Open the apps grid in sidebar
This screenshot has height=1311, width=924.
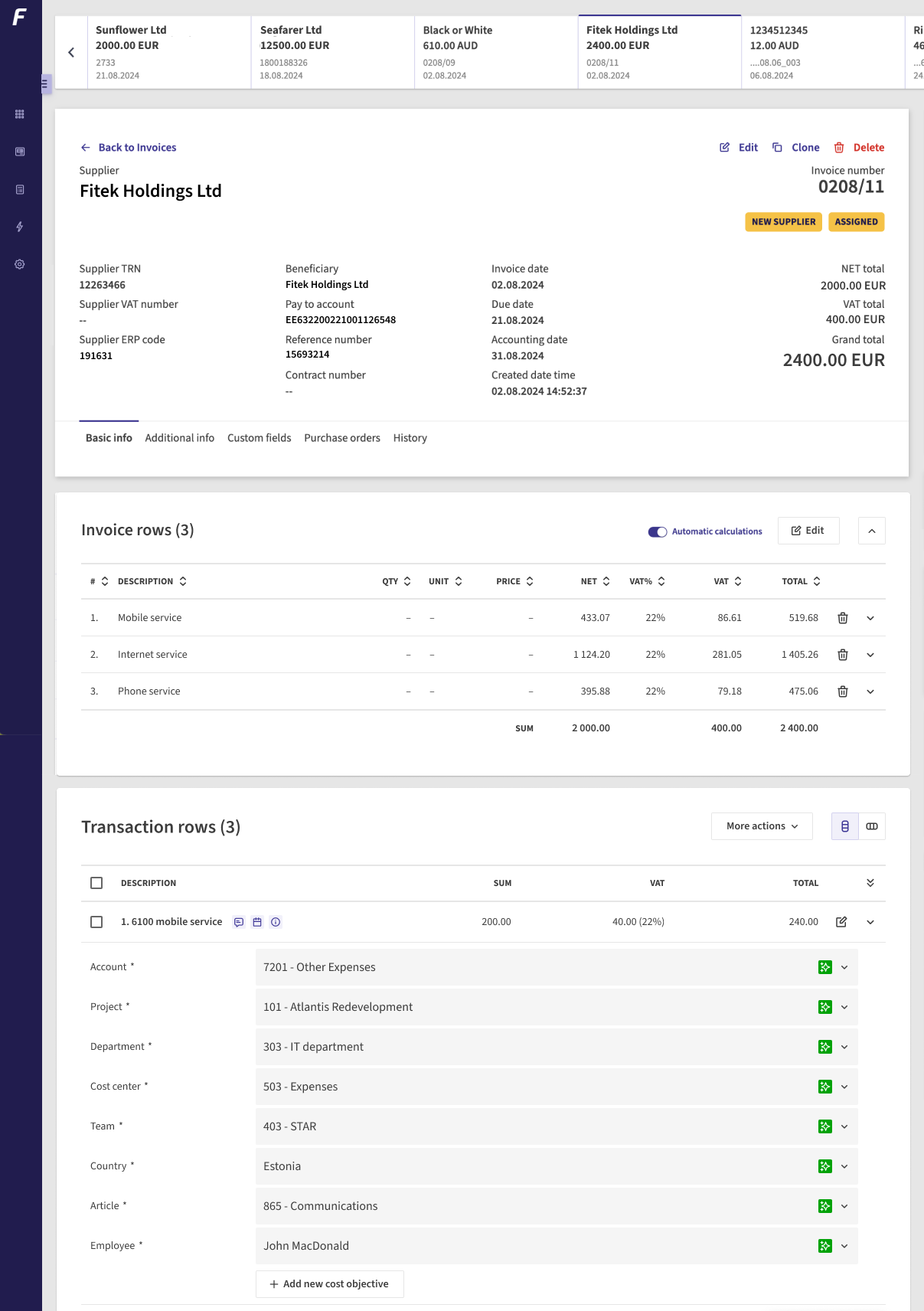point(20,114)
